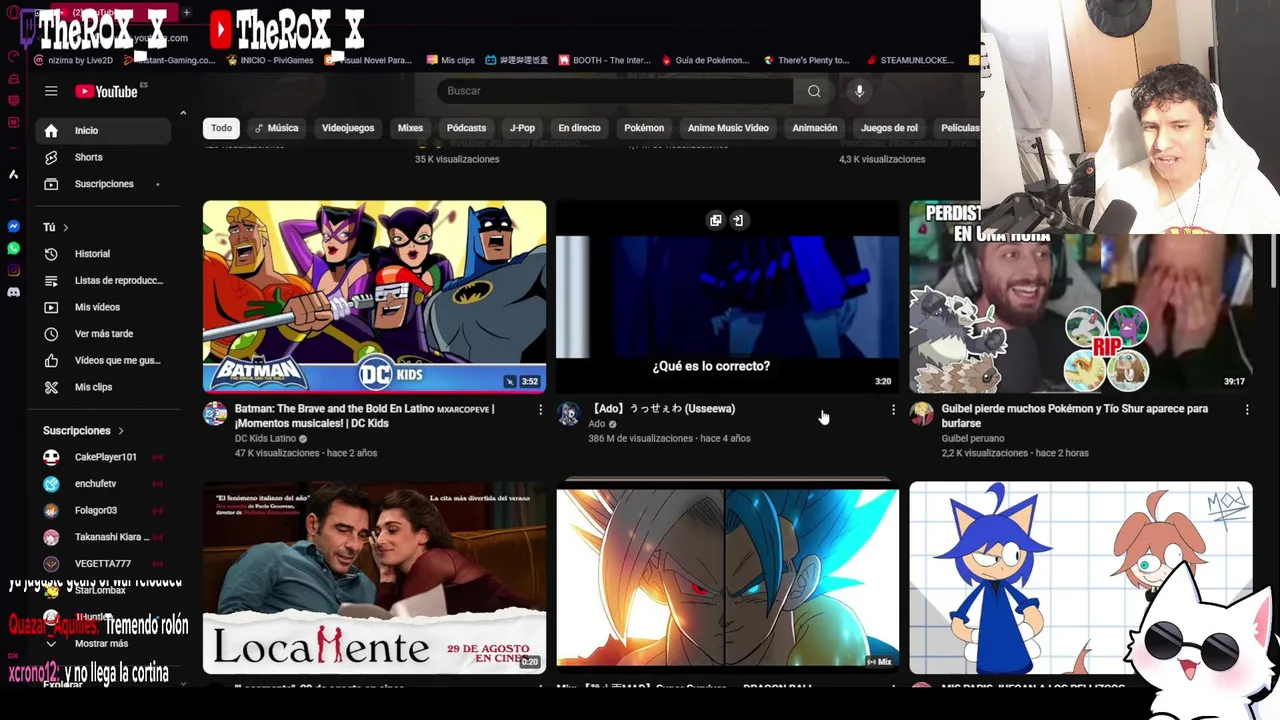The width and height of the screenshot is (1280, 720).
Task: Click the Buscar search field
Action: coord(615,91)
